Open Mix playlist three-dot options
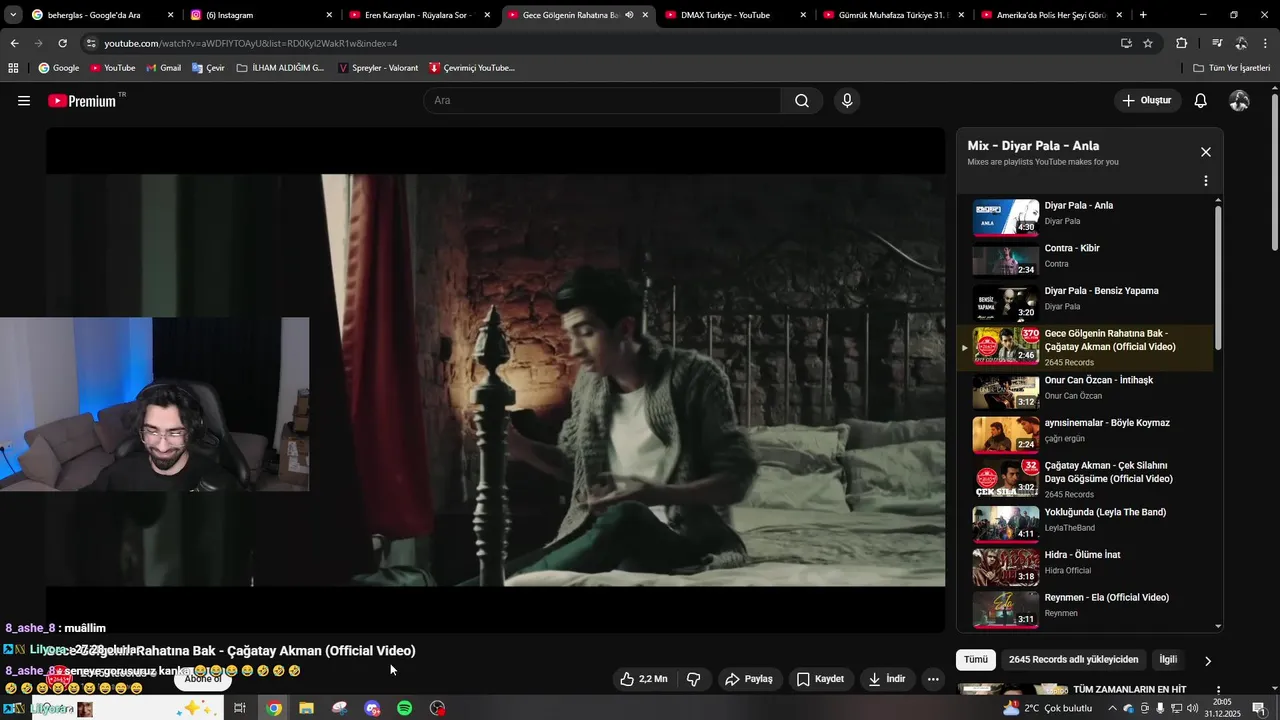 click(1205, 181)
